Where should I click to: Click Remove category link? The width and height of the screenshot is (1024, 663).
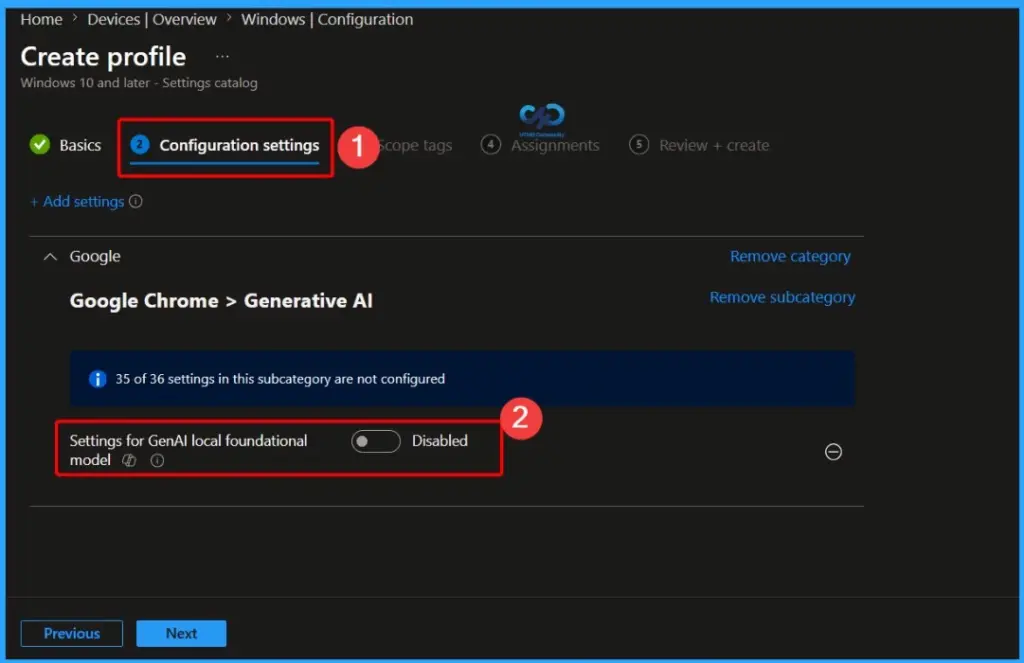(790, 256)
